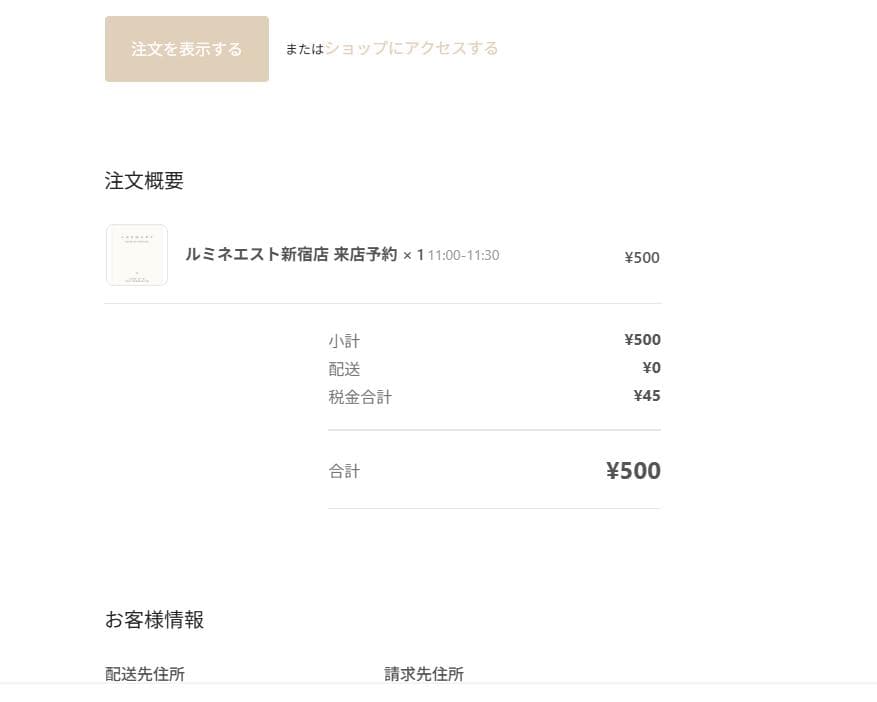
Task: Click the 合計 total label
Action: [x=344, y=471]
